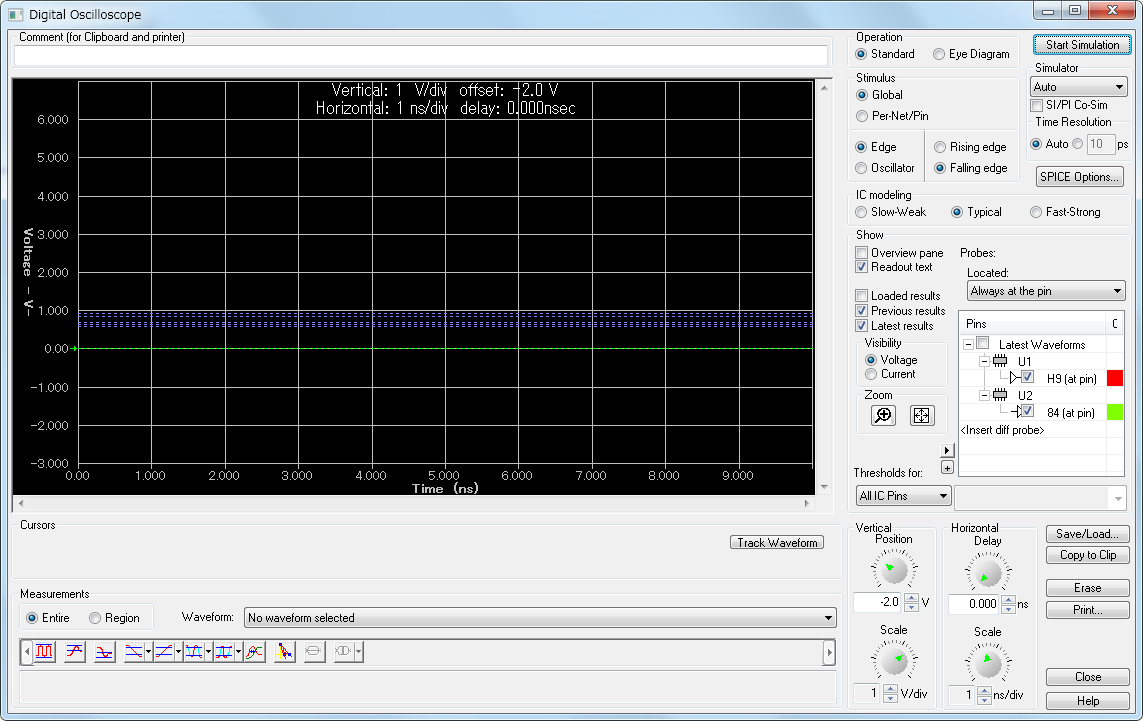
Task: Click the red color swatch for H9
Action: coord(1115,378)
